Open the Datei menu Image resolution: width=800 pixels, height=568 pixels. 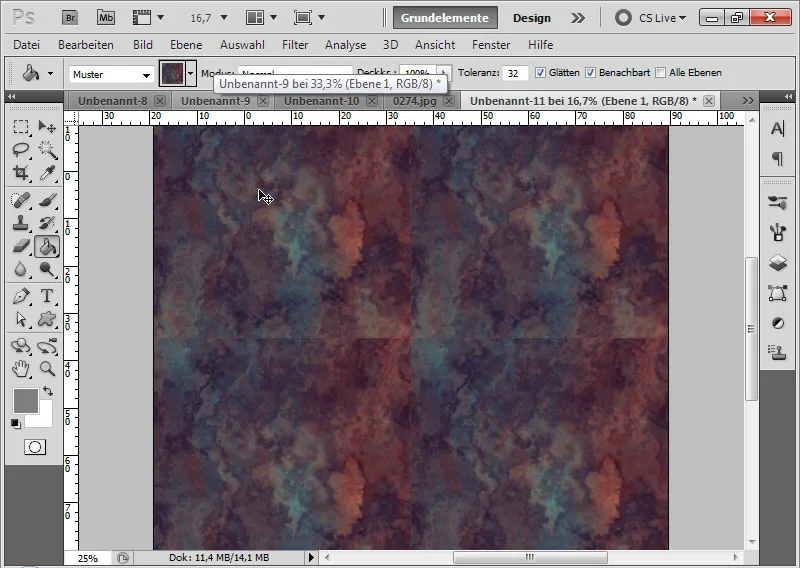click(x=27, y=45)
